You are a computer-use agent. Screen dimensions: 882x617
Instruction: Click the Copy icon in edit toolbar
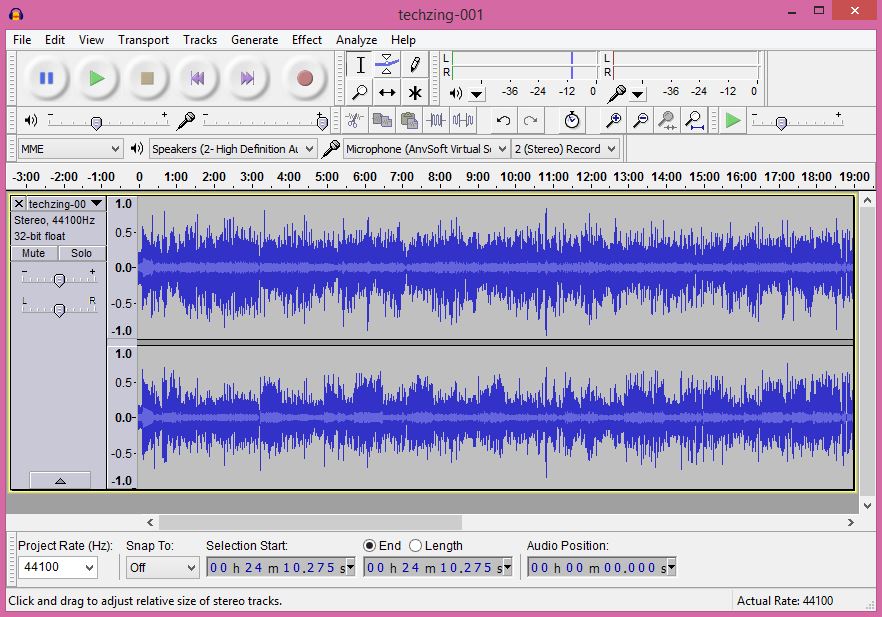coord(382,120)
